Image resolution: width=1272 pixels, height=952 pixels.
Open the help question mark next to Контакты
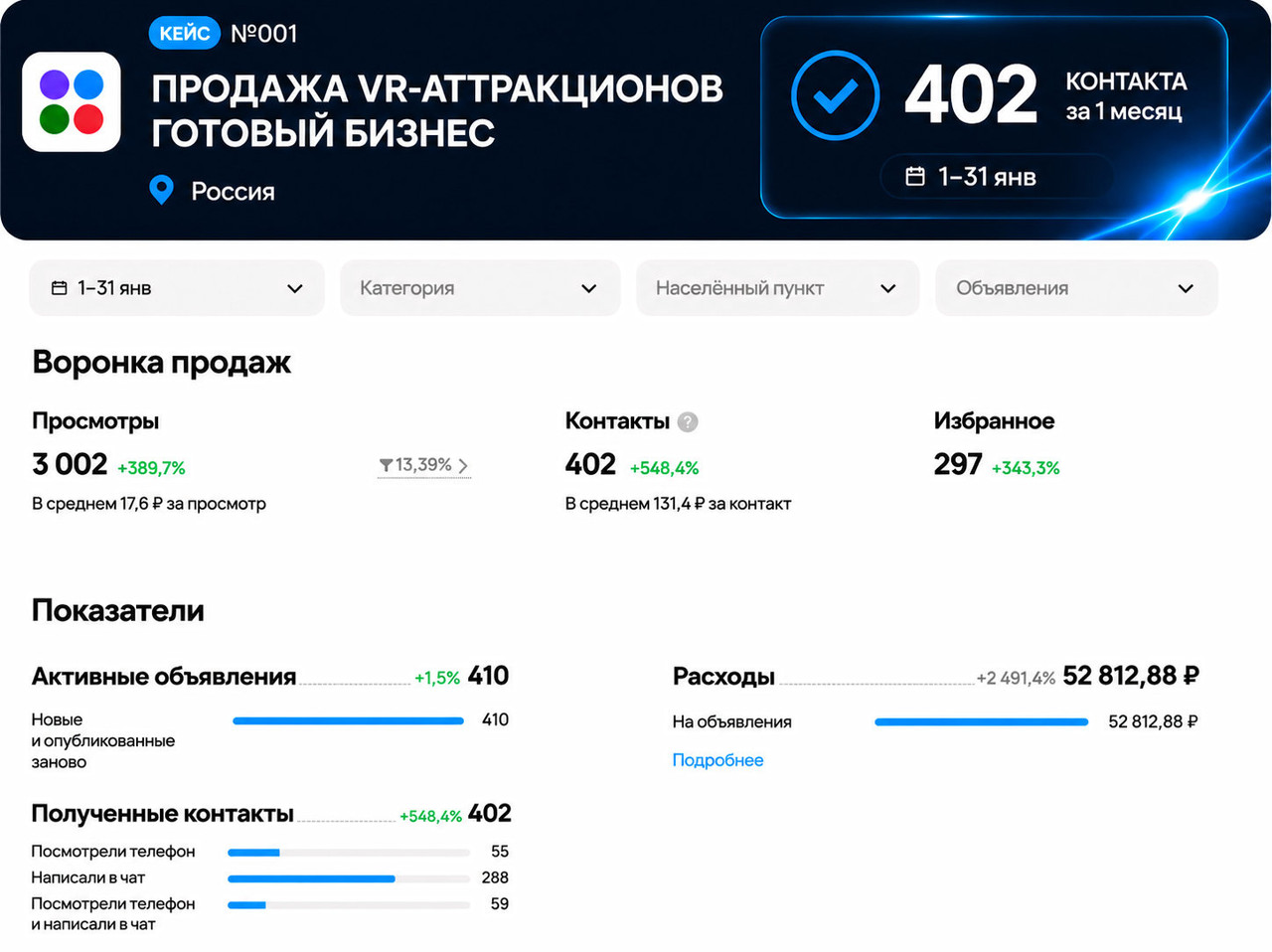click(688, 422)
